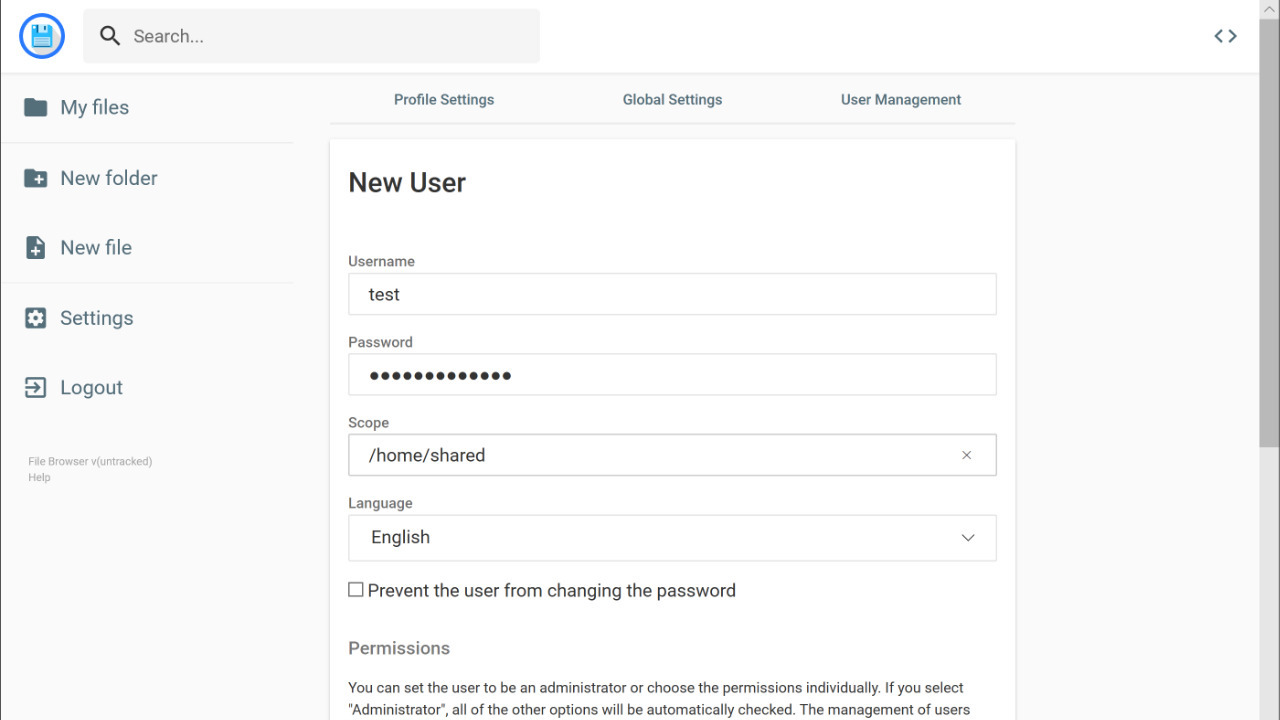Click into the Password input field
Screen dimensions: 1280x720
(x=672, y=375)
